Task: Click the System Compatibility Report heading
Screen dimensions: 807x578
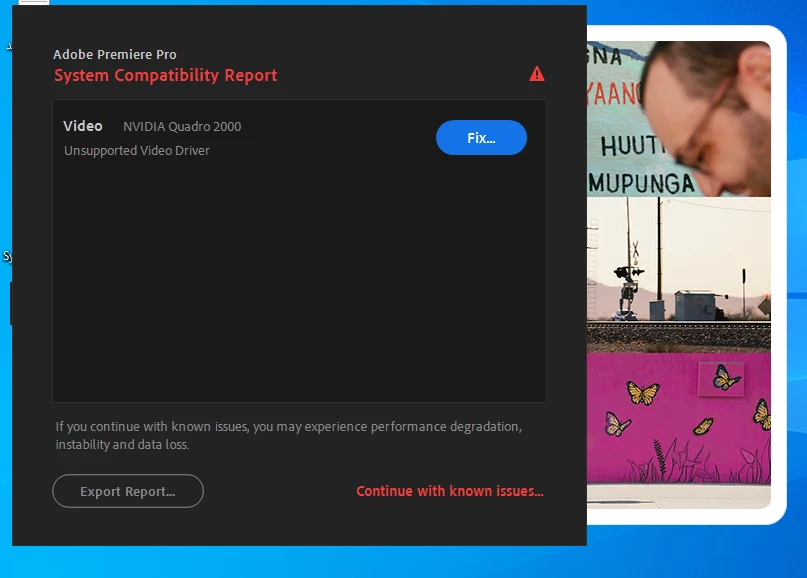Action: point(166,75)
